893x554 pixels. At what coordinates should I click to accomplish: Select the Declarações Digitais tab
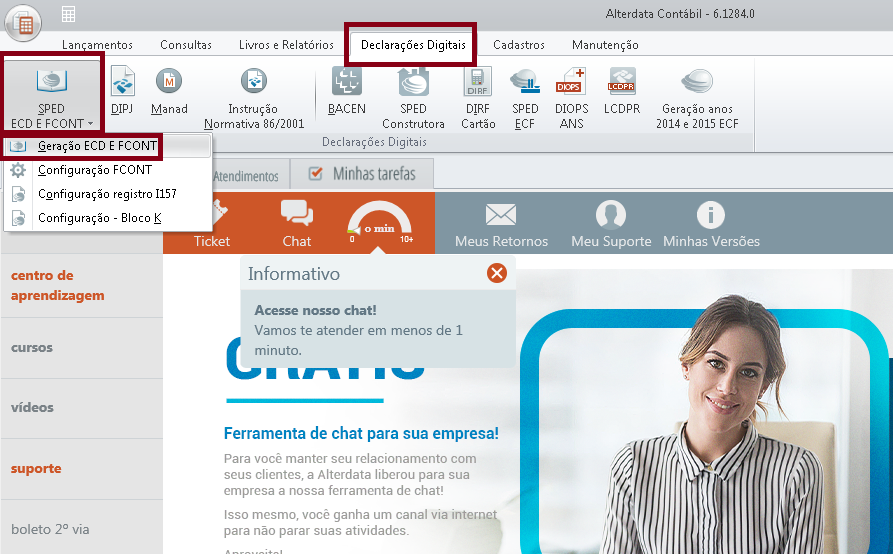pyautogui.click(x=413, y=44)
